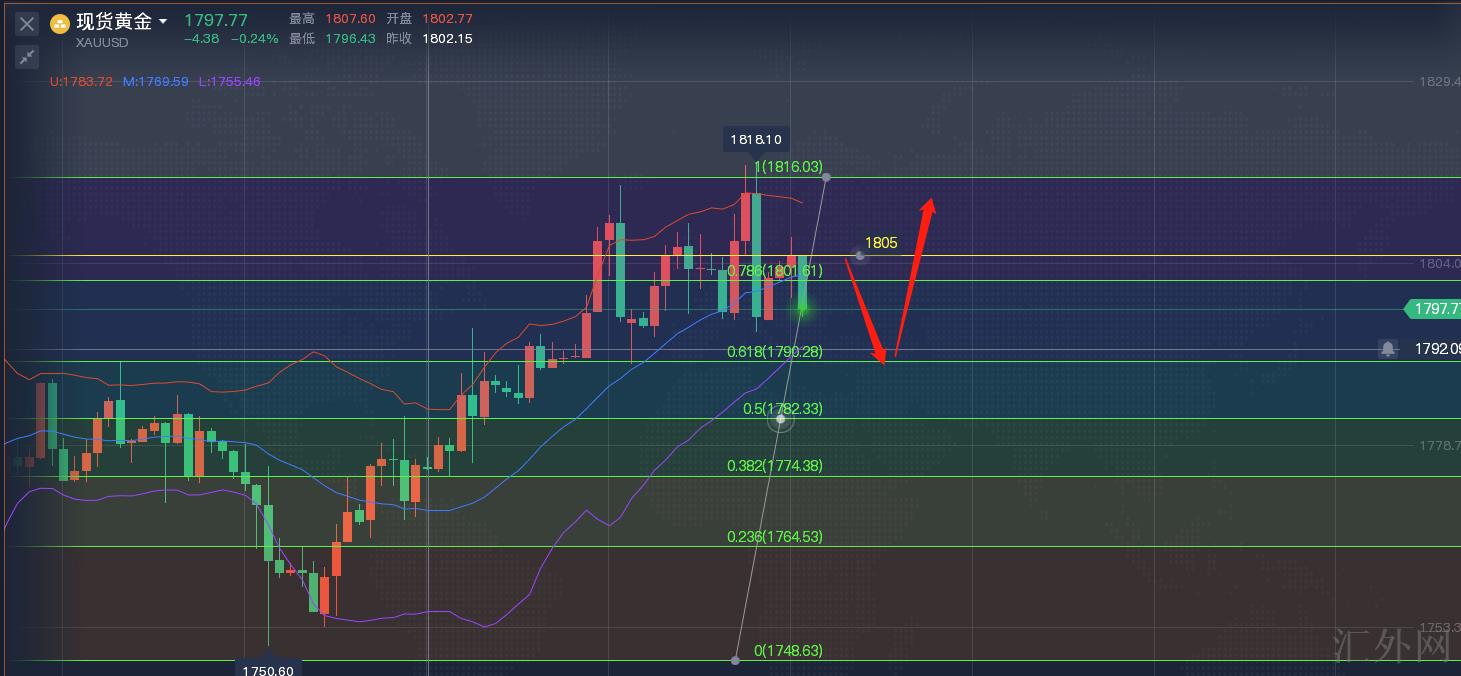Click the gold XAUUSD symbol icon

(60, 24)
